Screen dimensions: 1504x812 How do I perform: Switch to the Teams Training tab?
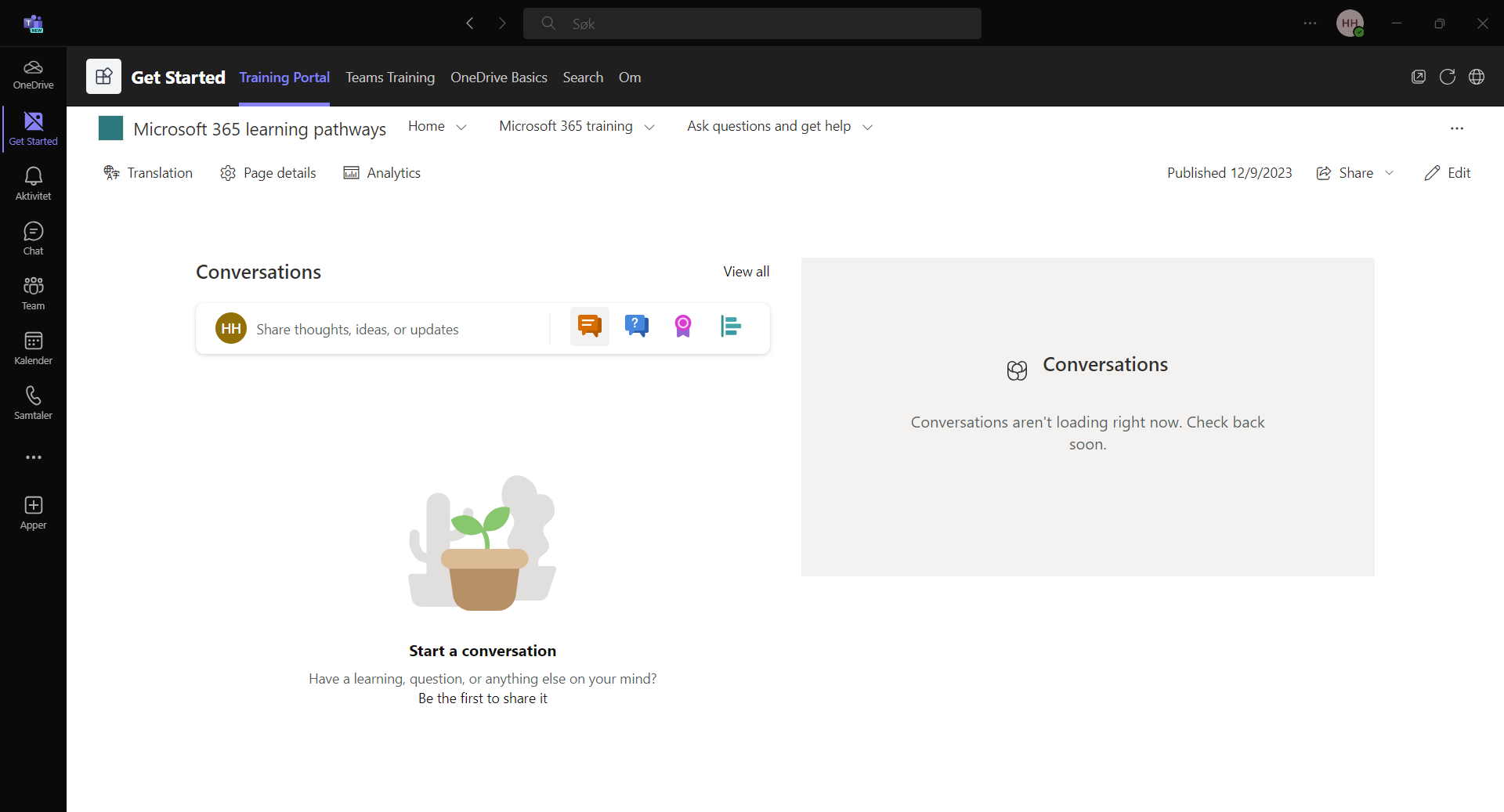[x=390, y=78]
